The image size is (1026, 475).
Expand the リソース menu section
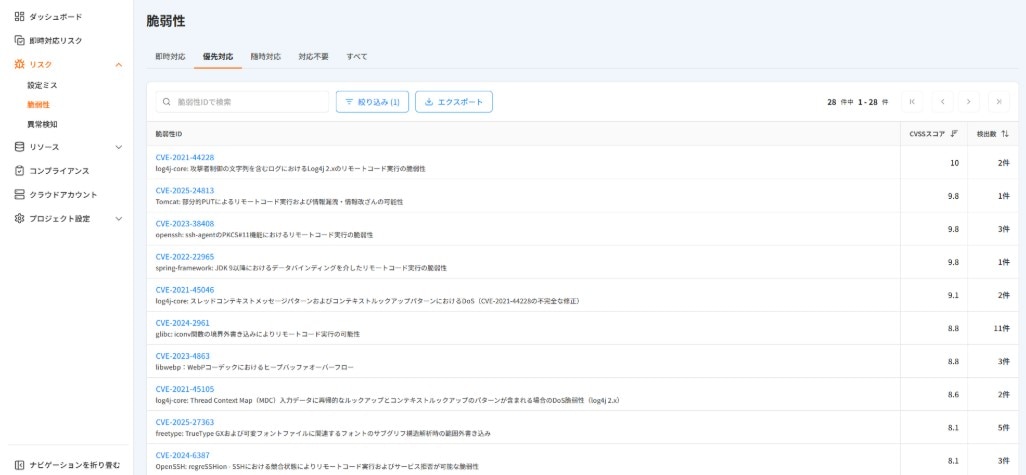tap(119, 147)
